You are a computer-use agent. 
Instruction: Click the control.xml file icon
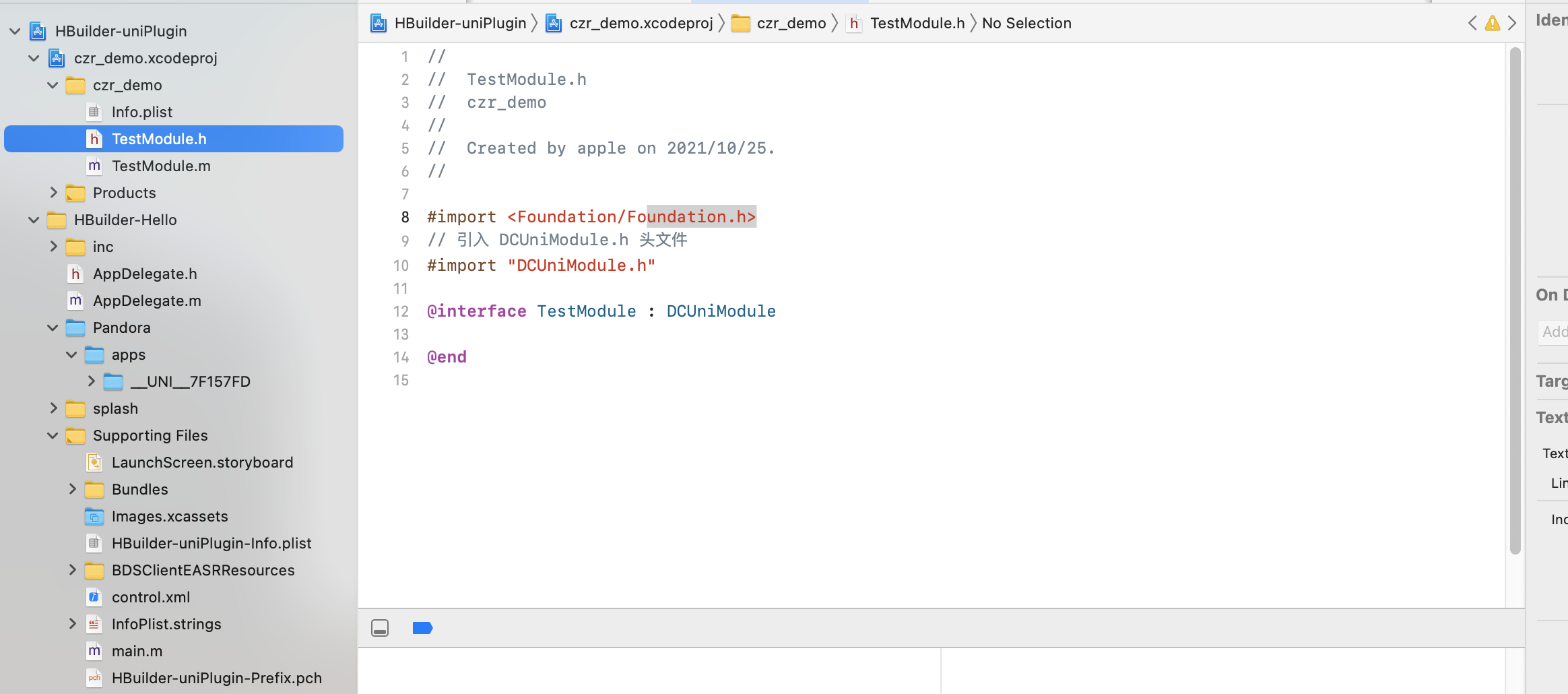pyautogui.click(x=94, y=597)
